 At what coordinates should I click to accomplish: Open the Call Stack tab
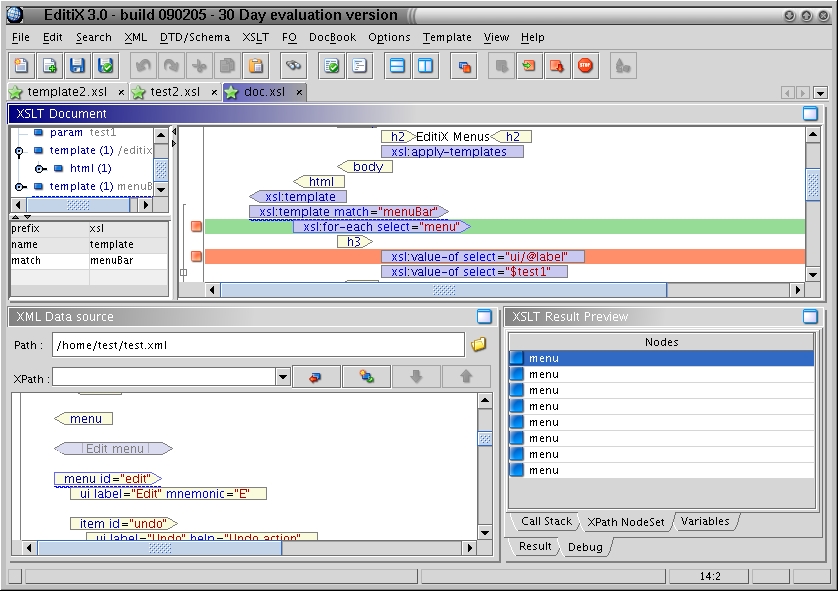(x=546, y=521)
